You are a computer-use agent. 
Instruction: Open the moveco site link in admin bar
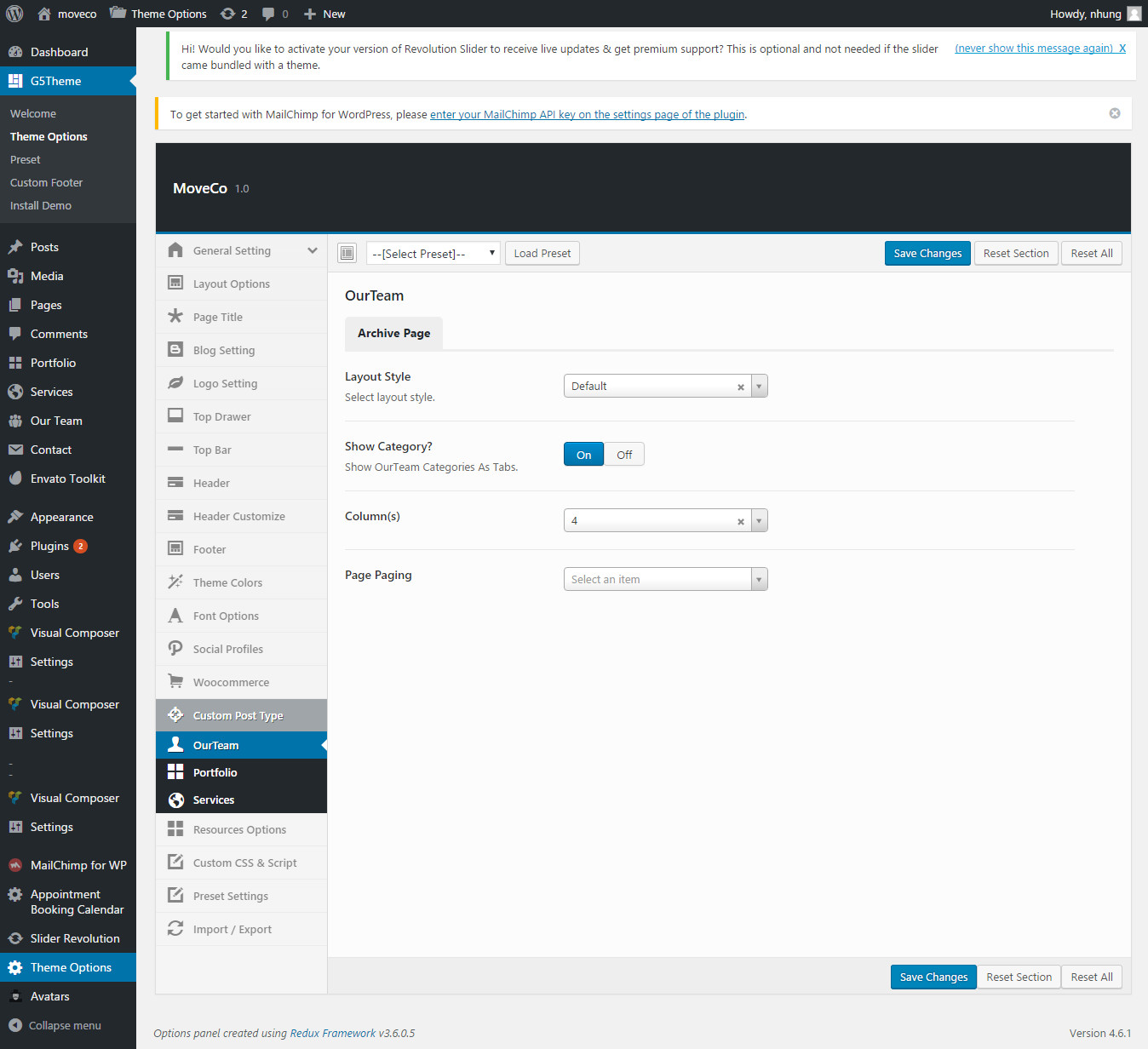(x=67, y=14)
